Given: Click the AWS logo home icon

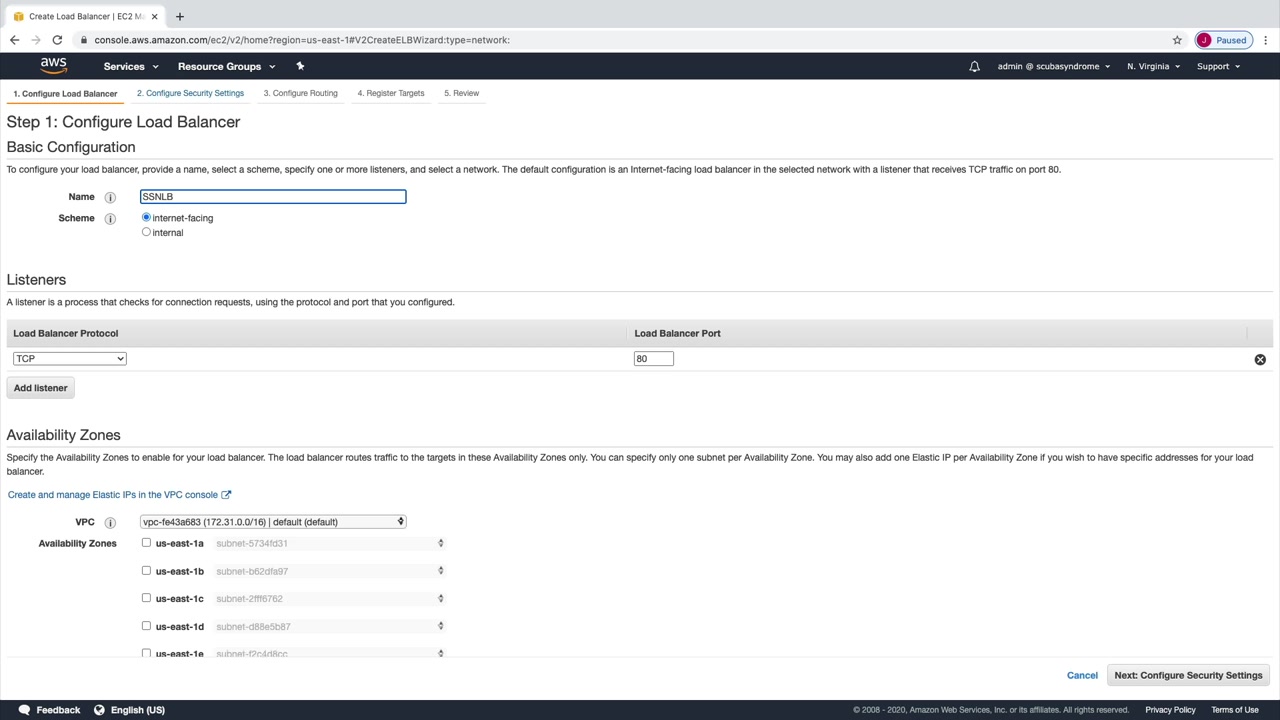Looking at the screenshot, I should point(53,66).
